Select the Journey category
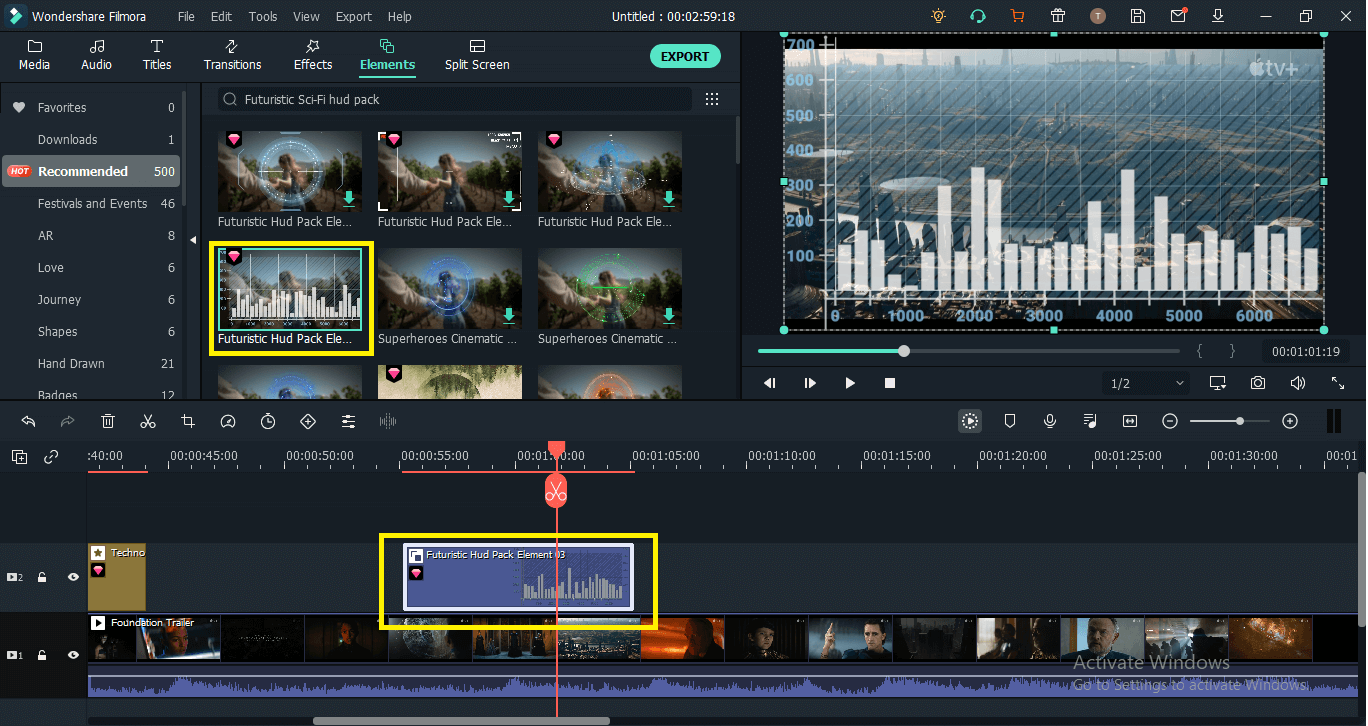Viewport: 1368px width, 726px height. pyautogui.click(x=91, y=299)
